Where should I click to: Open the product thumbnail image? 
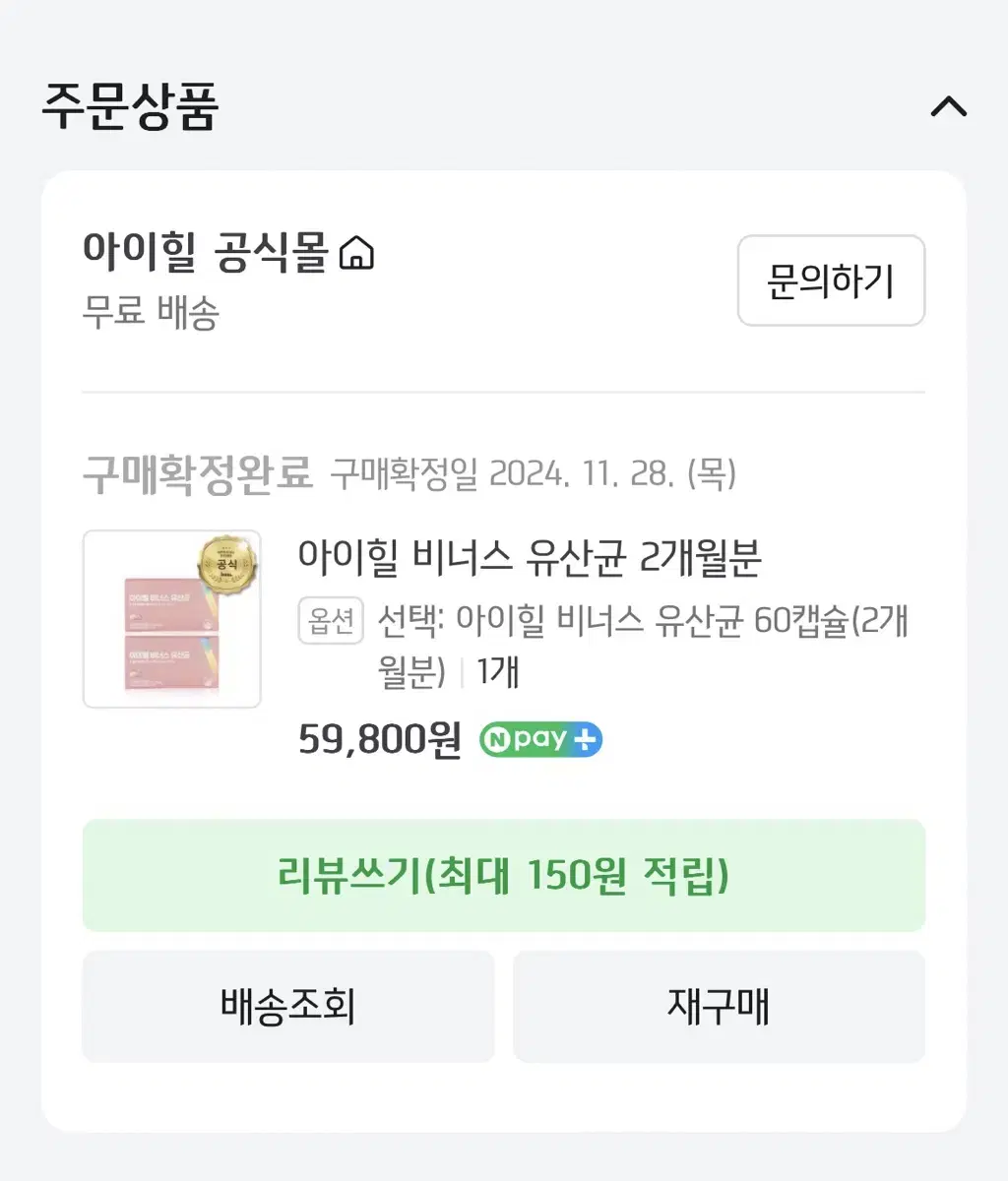[172, 619]
